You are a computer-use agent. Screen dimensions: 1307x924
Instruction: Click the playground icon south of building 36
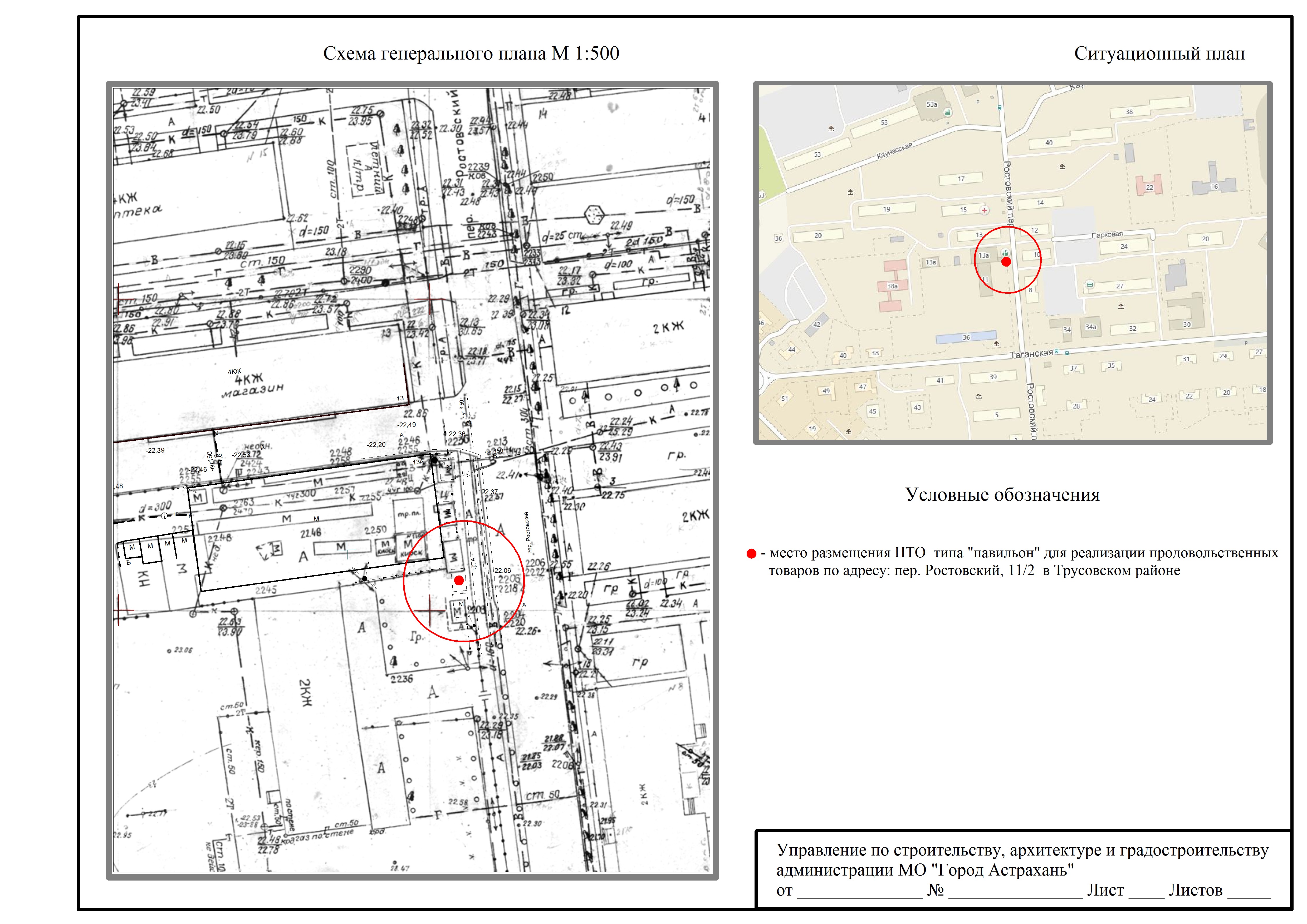[996, 344]
